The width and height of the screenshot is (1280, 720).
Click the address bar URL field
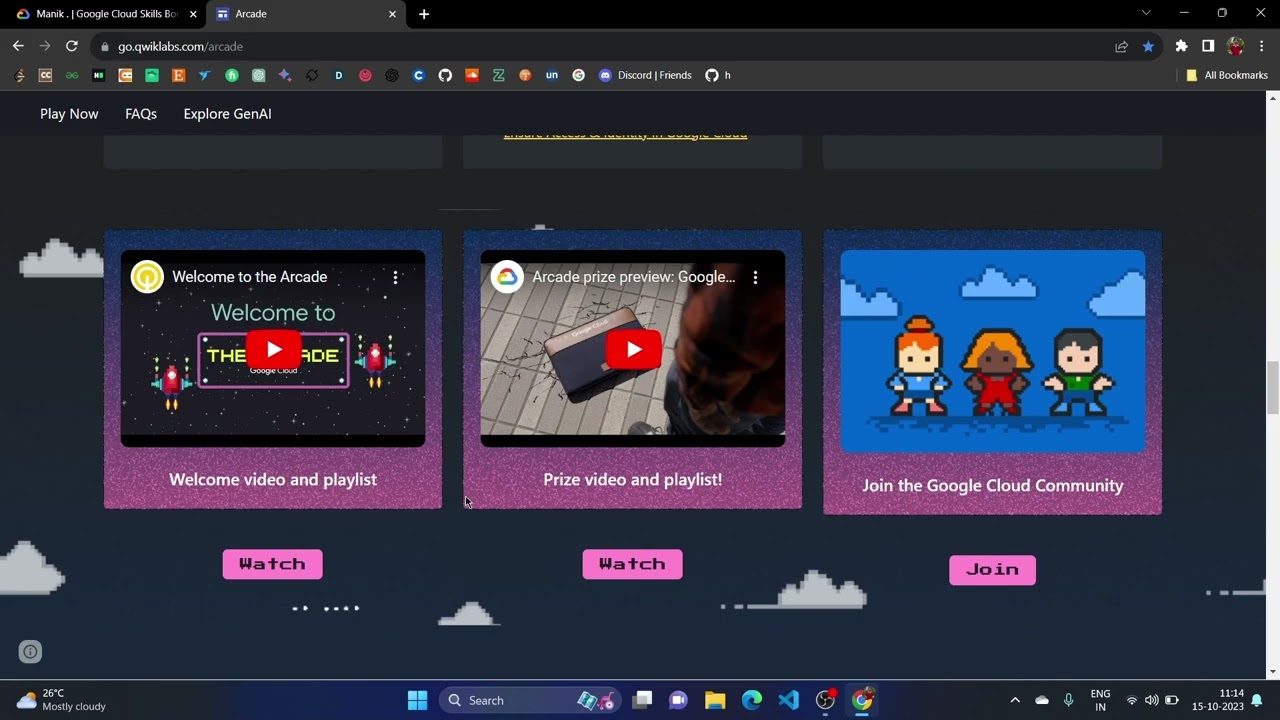600,46
